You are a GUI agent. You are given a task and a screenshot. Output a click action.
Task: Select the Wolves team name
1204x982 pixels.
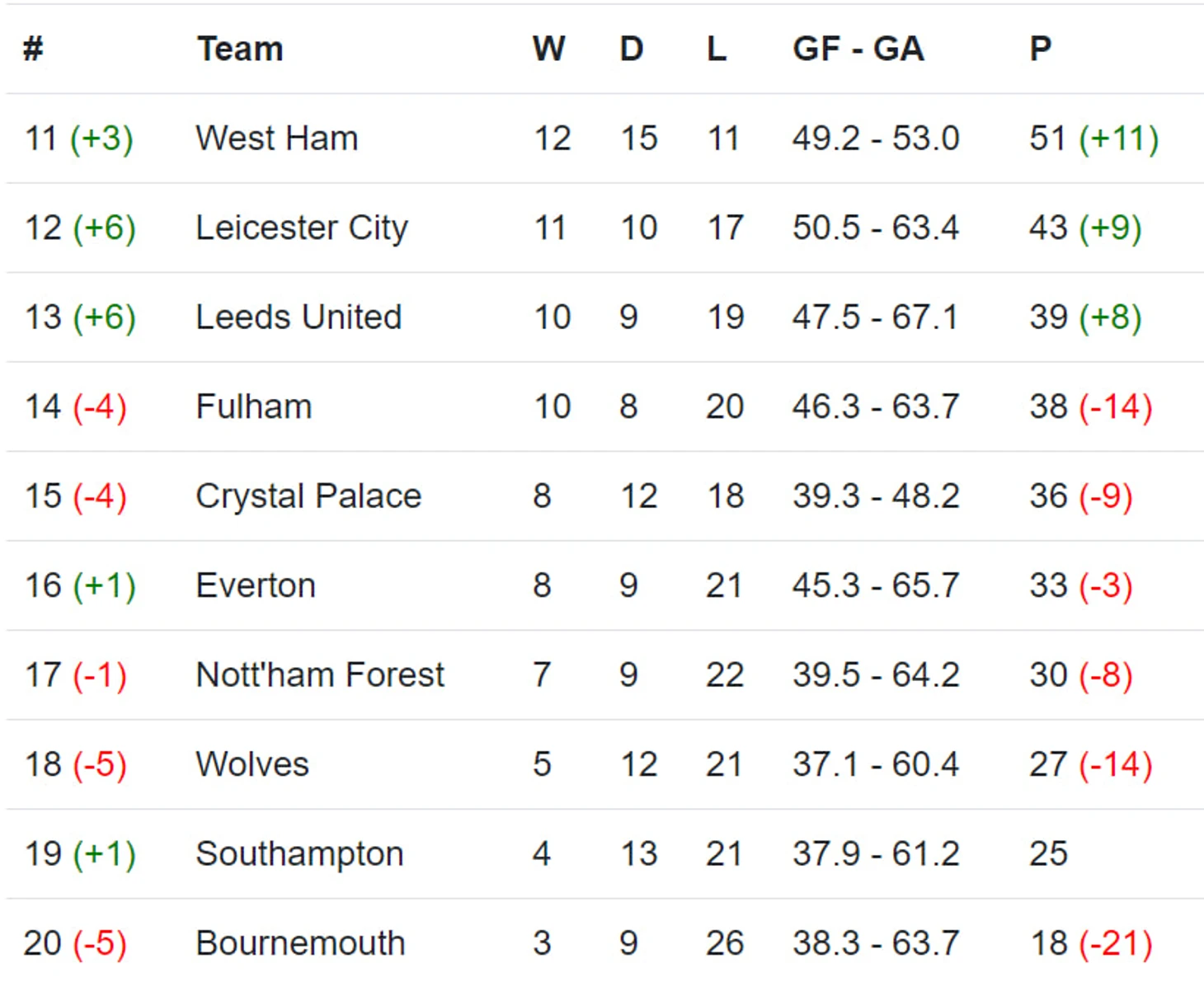point(252,764)
